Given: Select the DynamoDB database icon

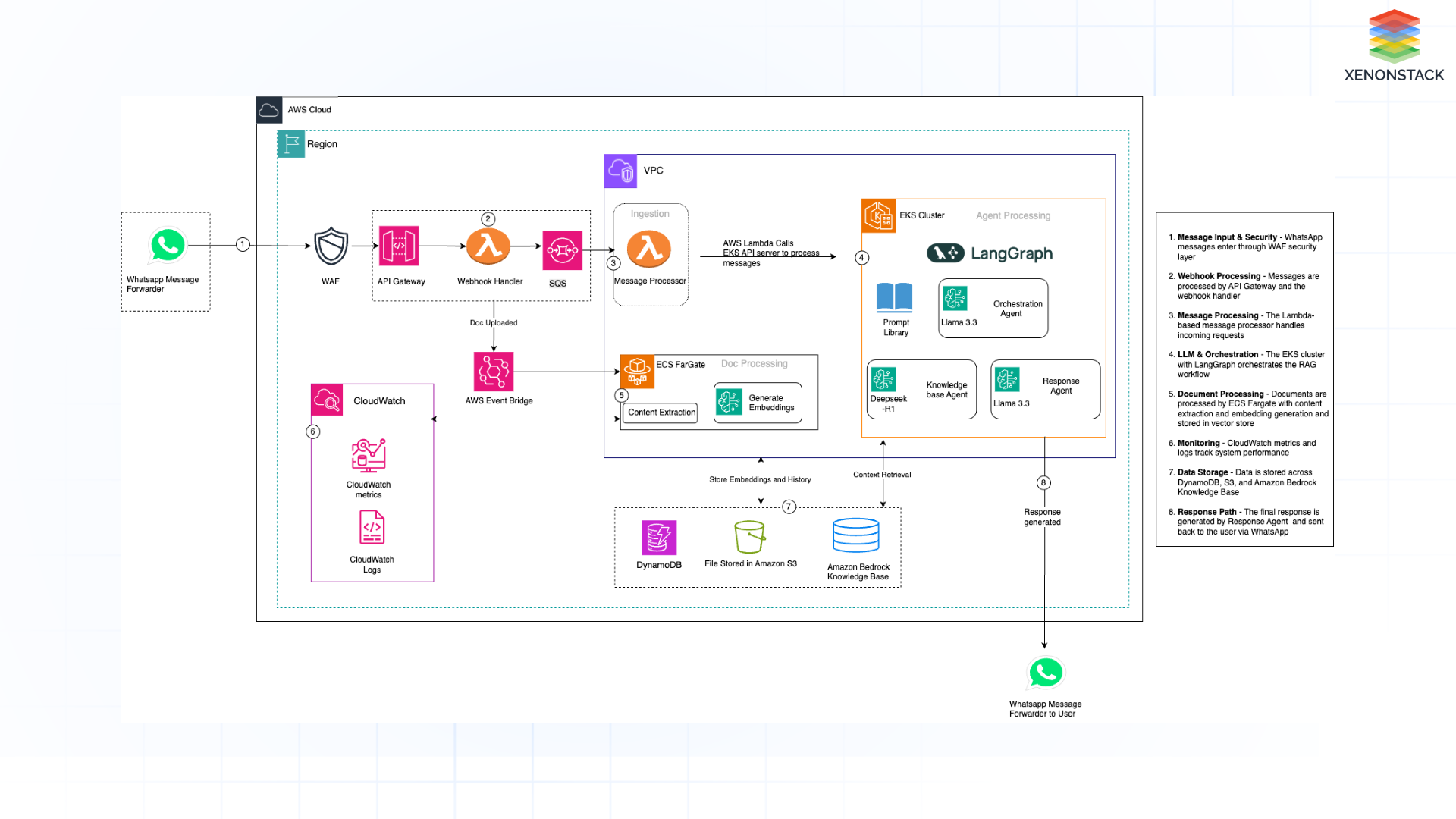Looking at the screenshot, I should pyautogui.click(x=659, y=538).
